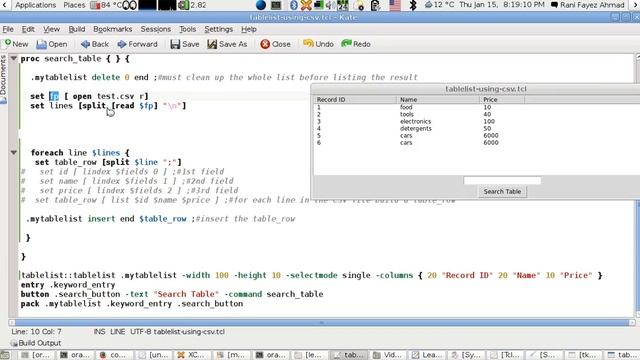
Task: Click the price value 100 in the table
Action: coord(489,121)
